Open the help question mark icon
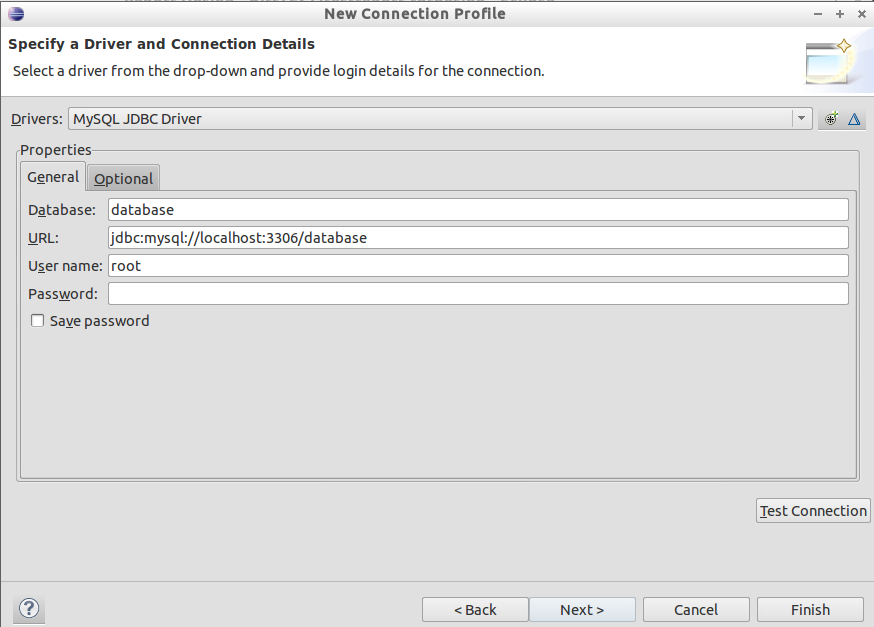Viewport: 874px width, 627px height. 29,608
